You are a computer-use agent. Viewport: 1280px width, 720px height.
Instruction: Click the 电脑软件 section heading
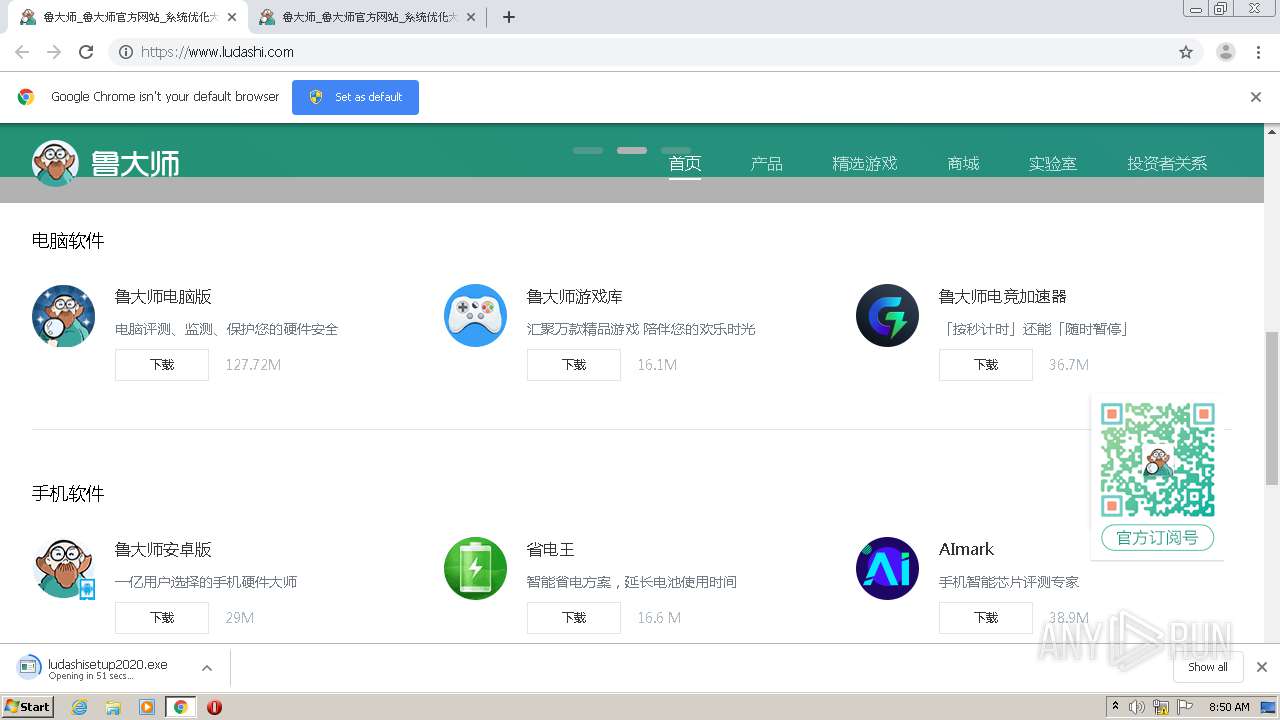pyautogui.click(x=68, y=241)
